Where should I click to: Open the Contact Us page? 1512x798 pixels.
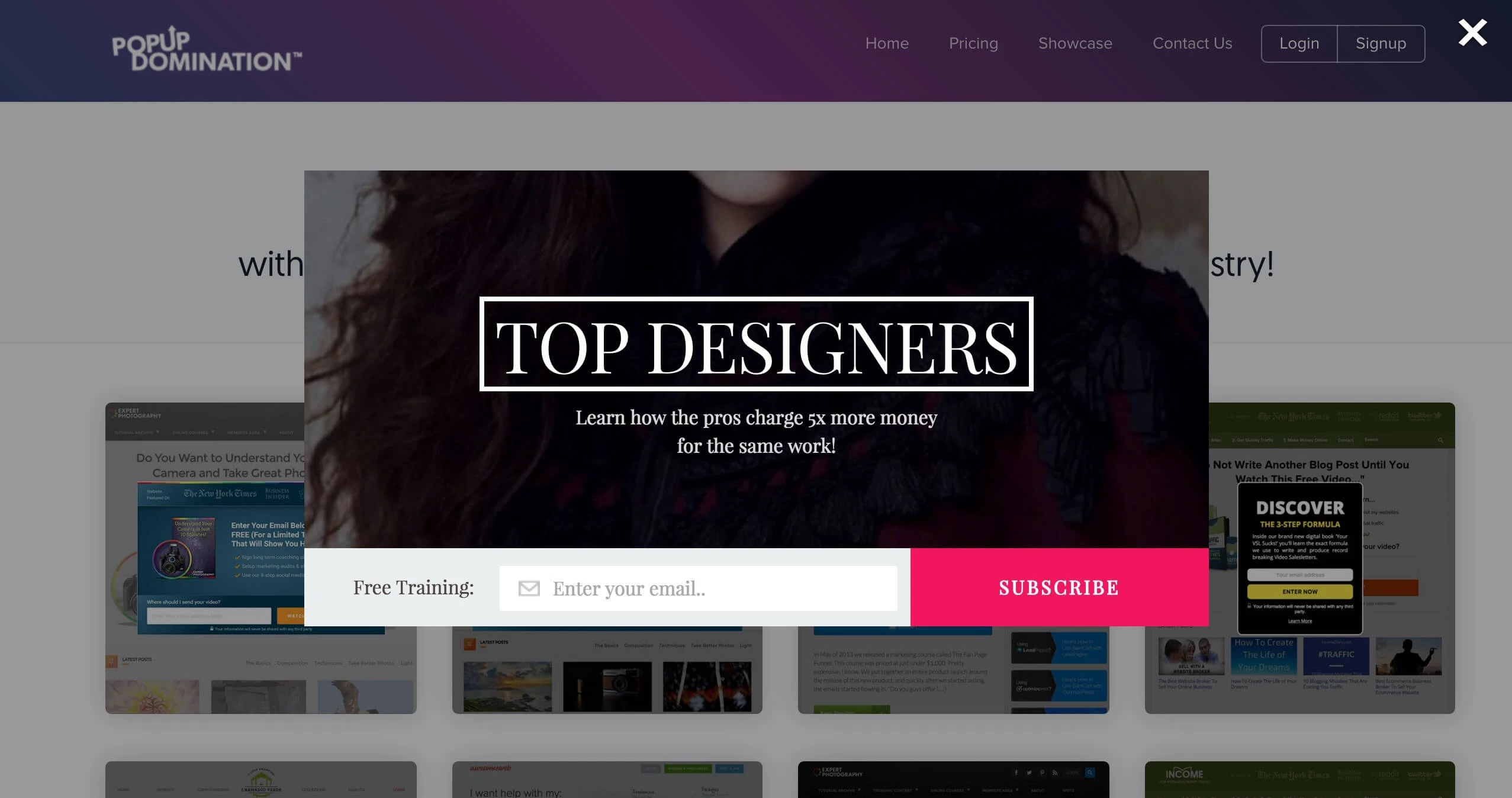click(1192, 43)
